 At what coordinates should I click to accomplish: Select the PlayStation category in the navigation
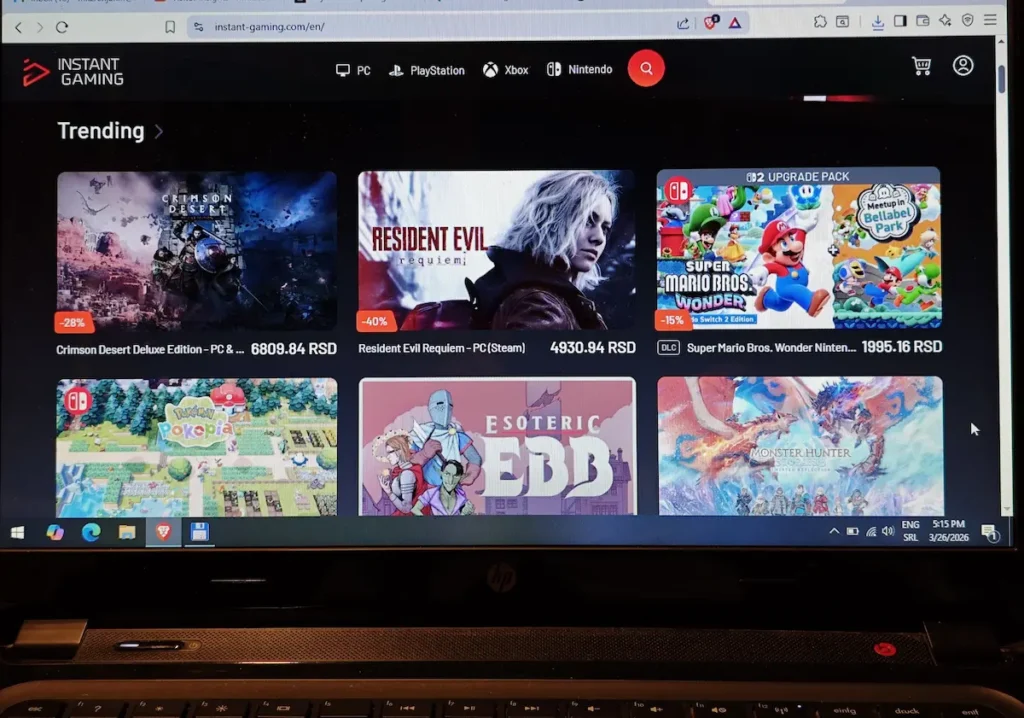pos(426,70)
